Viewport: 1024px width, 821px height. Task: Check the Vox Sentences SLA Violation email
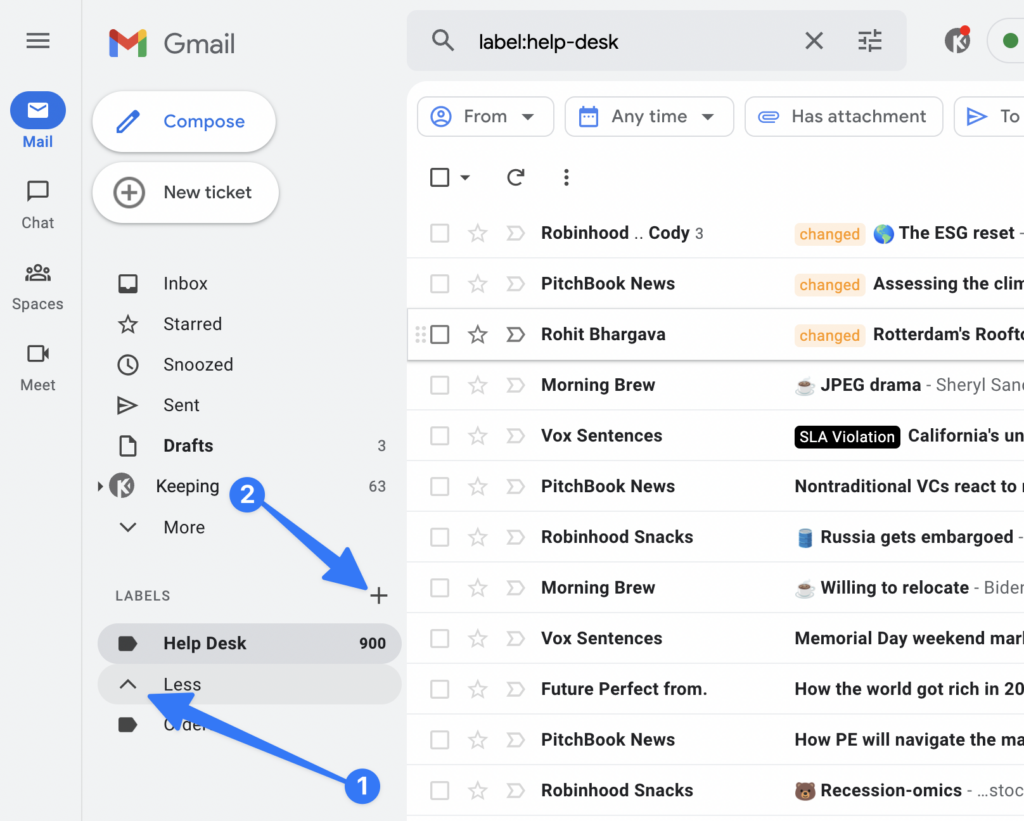(x=439, y=436)
